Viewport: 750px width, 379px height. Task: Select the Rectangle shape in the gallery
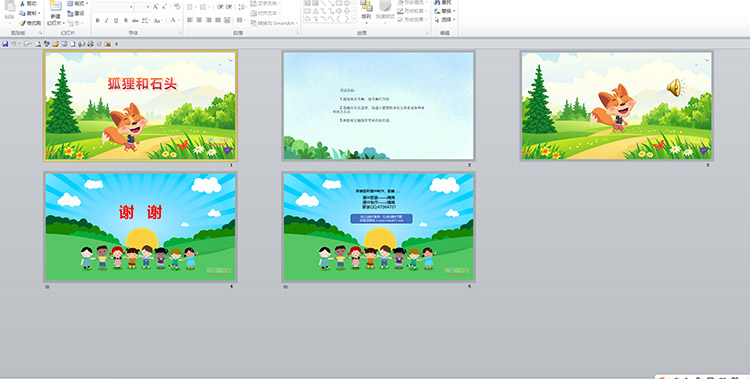point(339,3)
